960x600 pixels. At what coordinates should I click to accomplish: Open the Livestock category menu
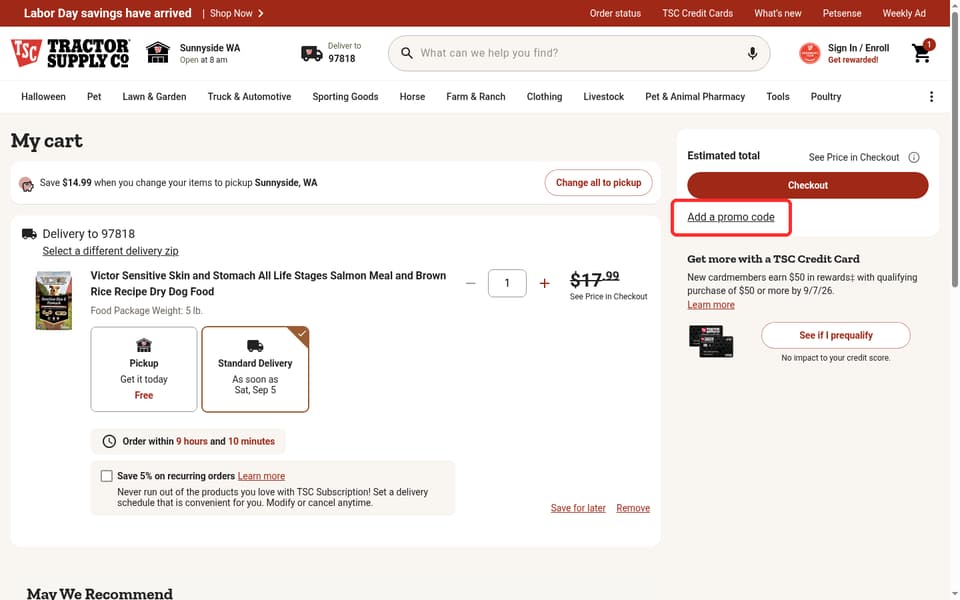click(604, 97)
